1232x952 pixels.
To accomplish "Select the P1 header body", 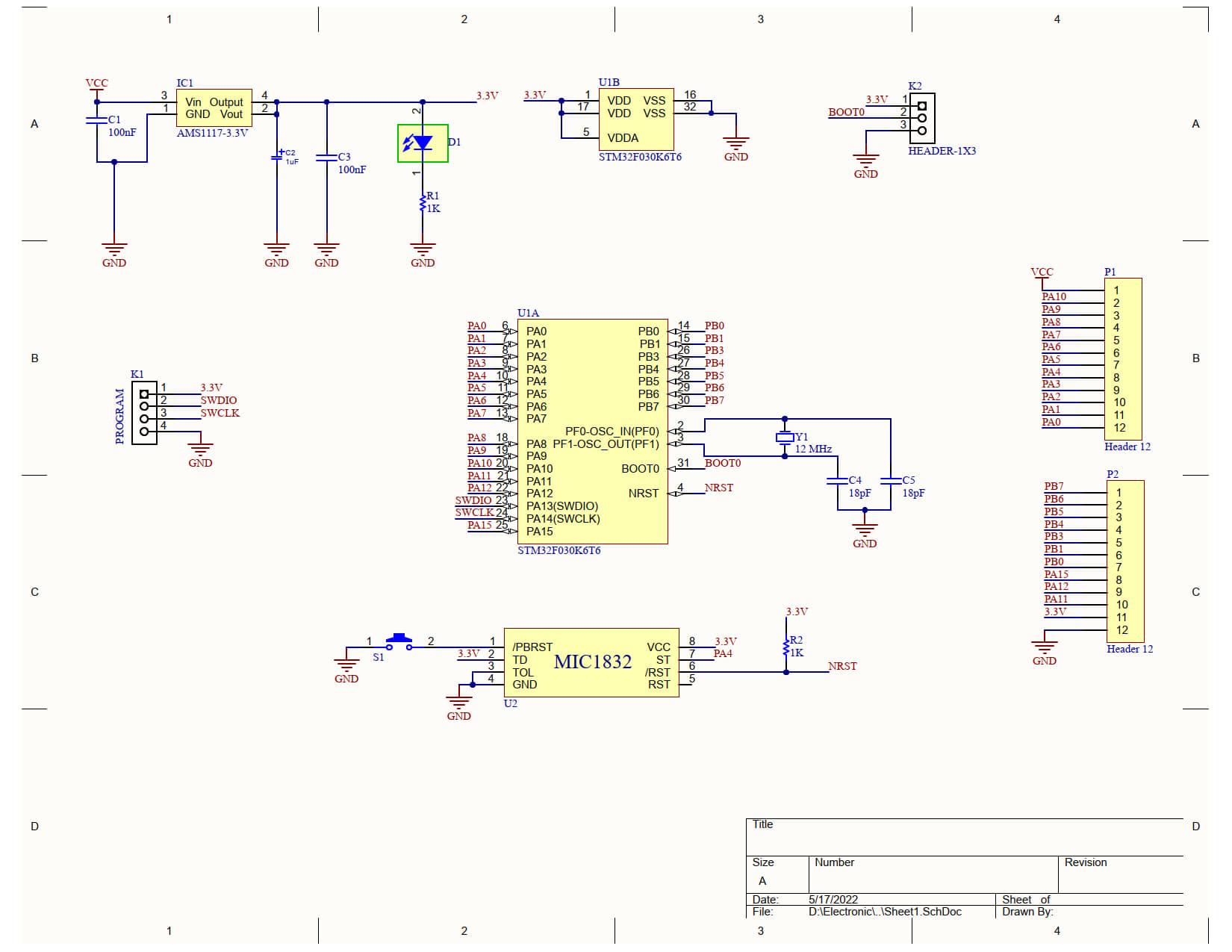I will tap(1123, 359).
